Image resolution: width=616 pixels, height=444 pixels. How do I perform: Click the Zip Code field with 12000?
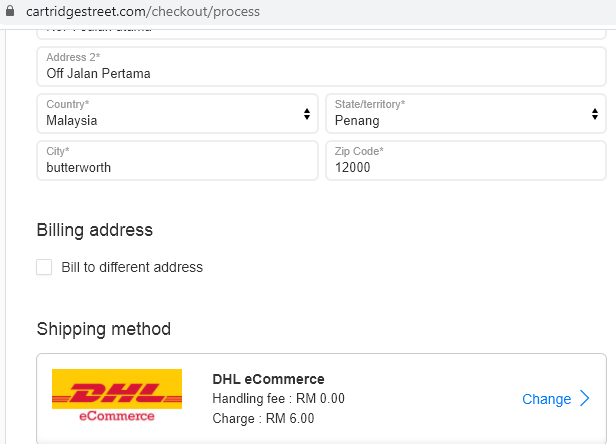point(466,161)
